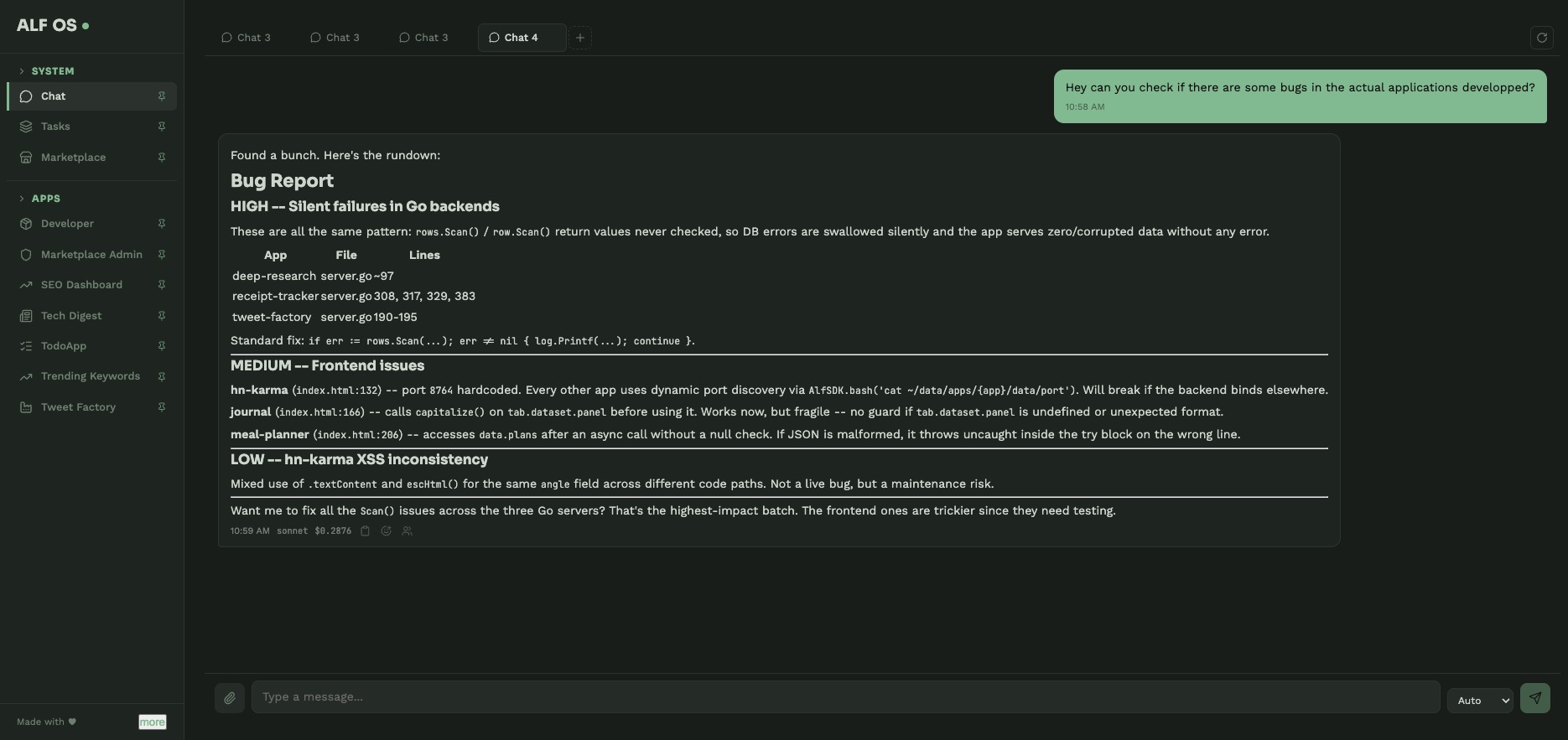Image resolution: width=1568 pixels, height=740 pixels.
Task: Collapse the APPS section
Action: coord(39,199)
